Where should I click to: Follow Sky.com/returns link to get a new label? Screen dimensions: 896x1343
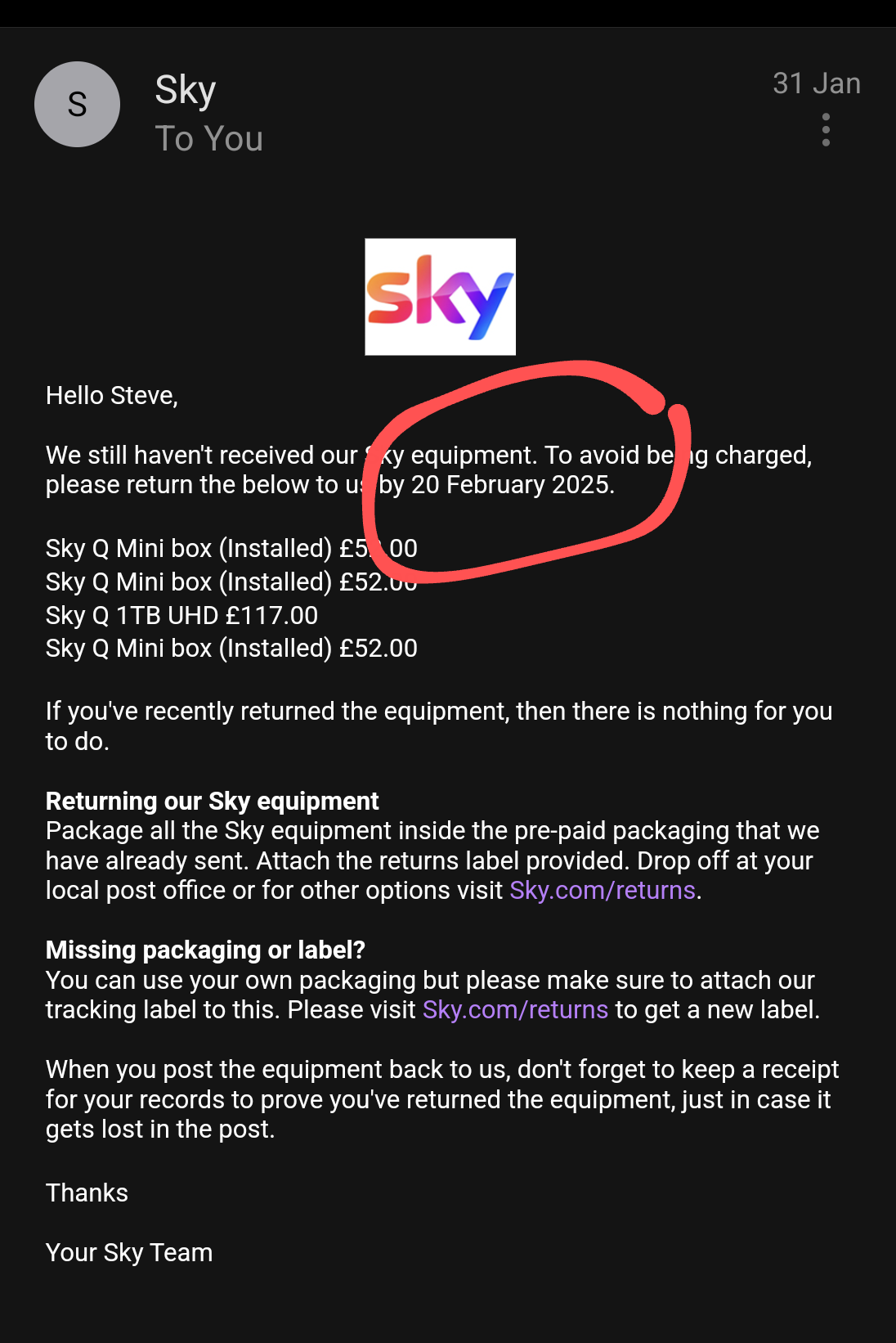tap(515, 1009)
